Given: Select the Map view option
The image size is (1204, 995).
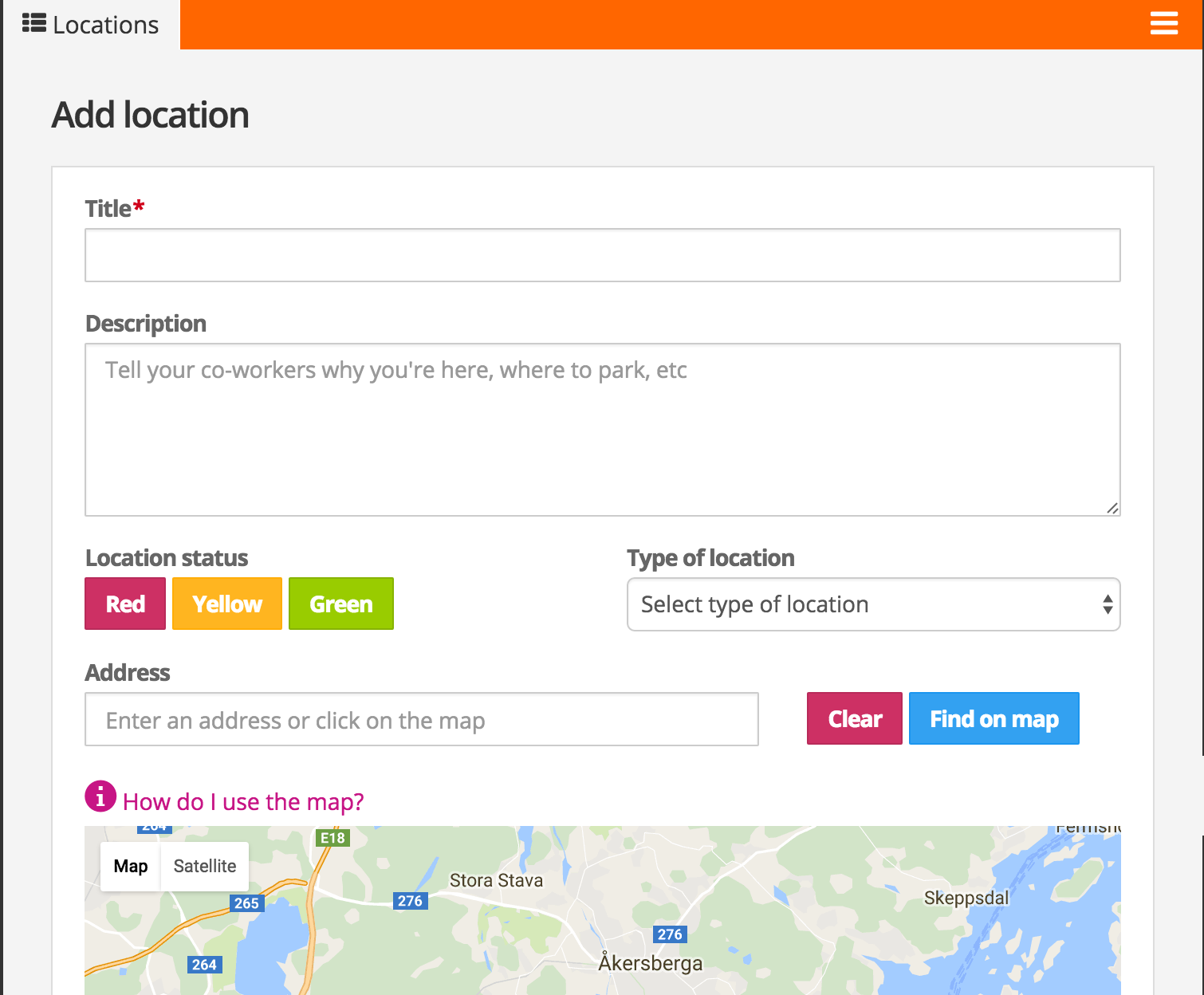Looking at the screenshot, I should (x=131, y=867).
